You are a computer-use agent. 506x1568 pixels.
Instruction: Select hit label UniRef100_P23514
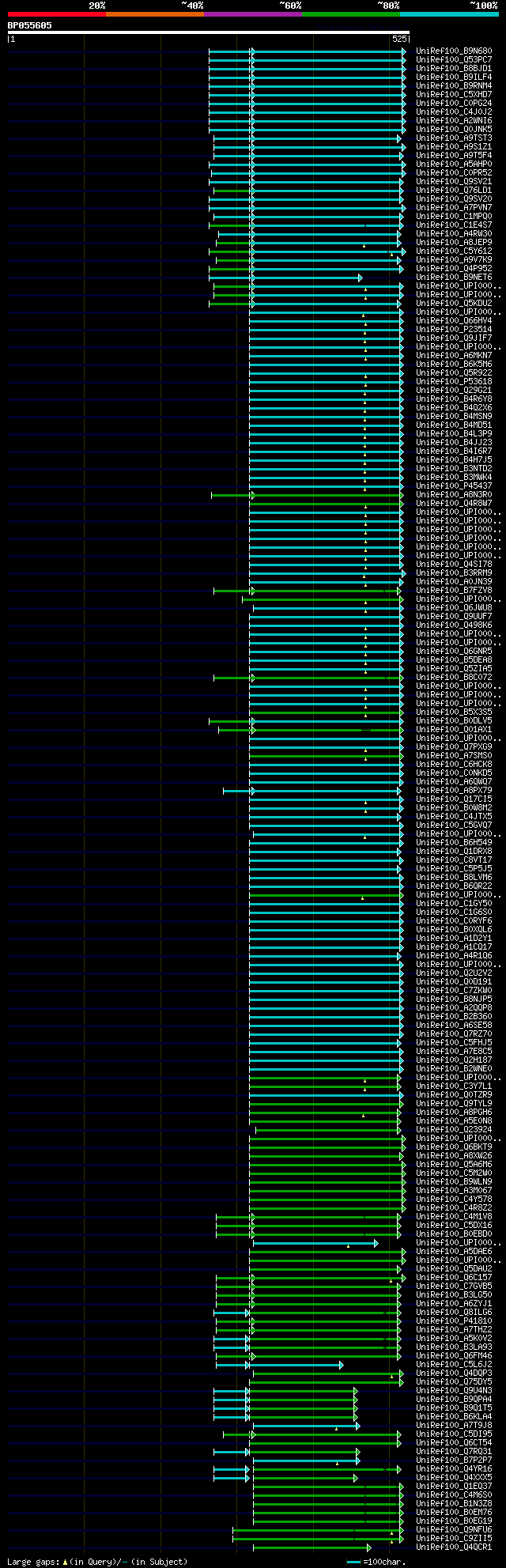pyautogui.click(x=454, y=329)
